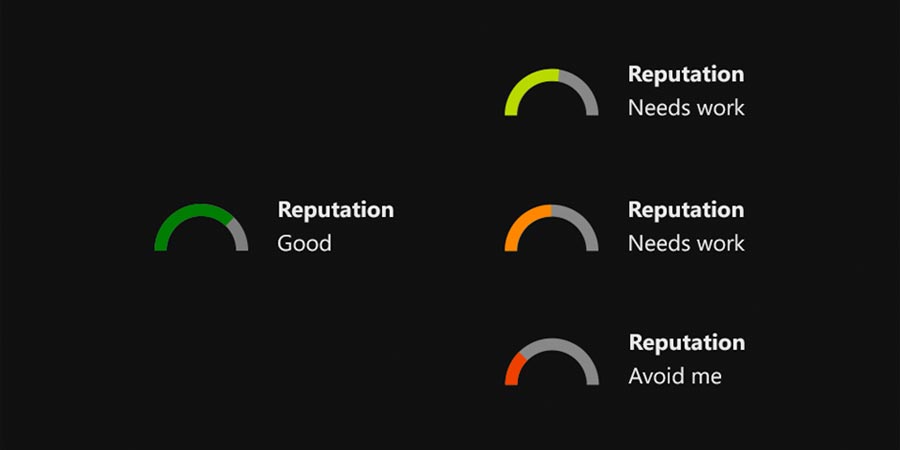
Task: Click the Reputation heading above Avoid me
Action: coord(686,343)
